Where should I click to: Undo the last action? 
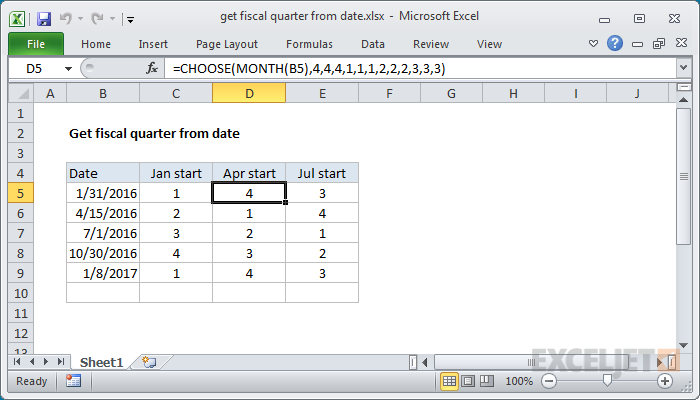pyautogui.click(x=66, y=18)
